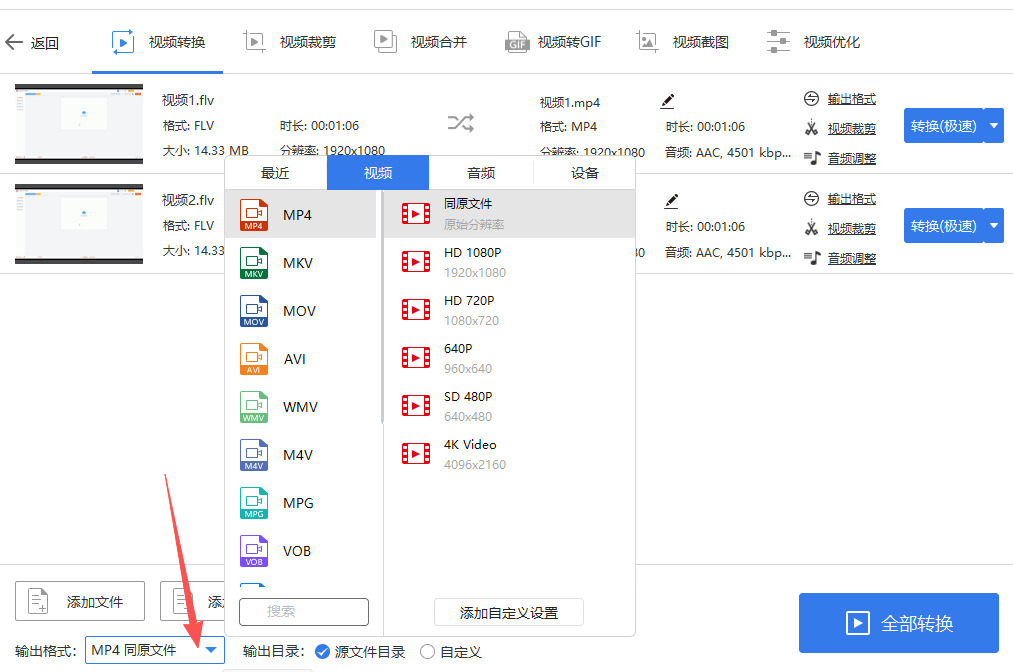Click 转换(极速) button for 视频2
The width and height of the screenshot is (1013, 672).
943,226
